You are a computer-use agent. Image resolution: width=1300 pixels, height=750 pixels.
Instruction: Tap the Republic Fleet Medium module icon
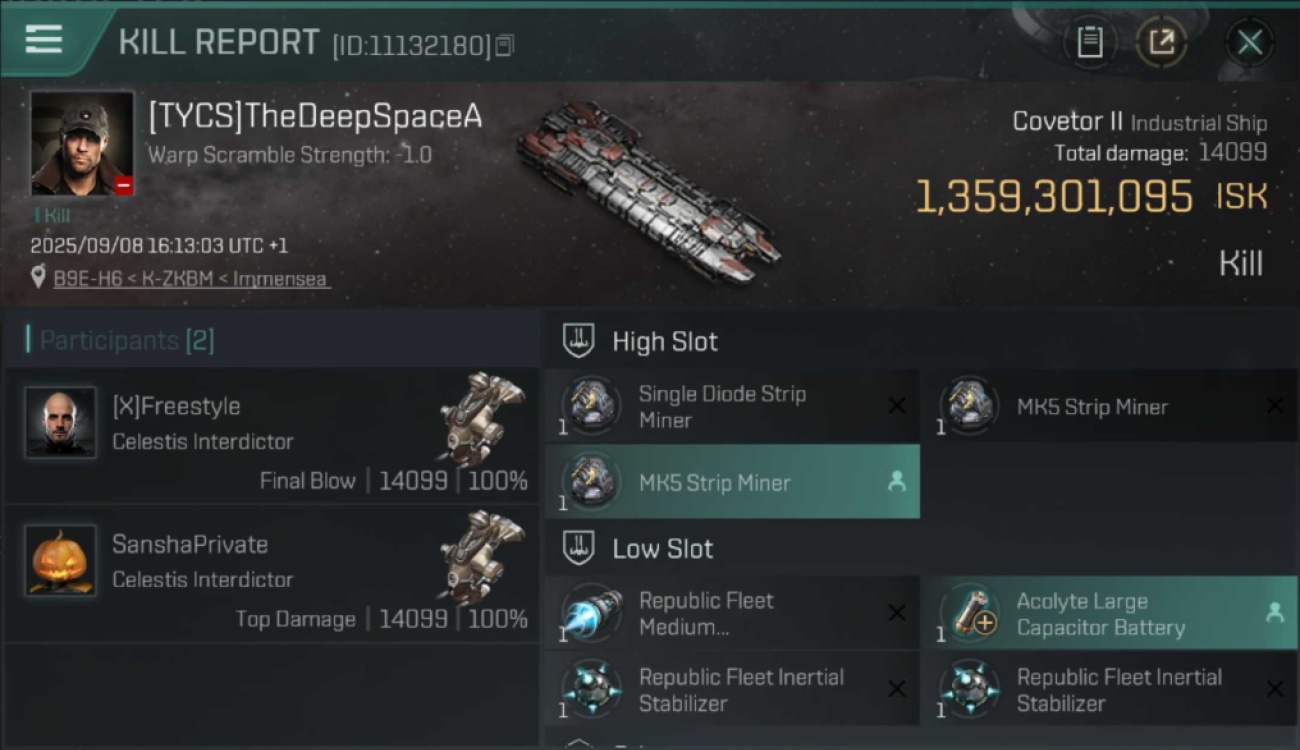[590, 613]
